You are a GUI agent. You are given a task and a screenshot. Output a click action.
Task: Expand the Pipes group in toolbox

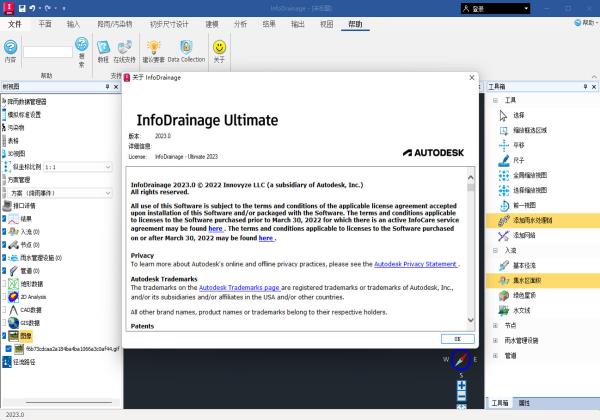tap(495, 356)
